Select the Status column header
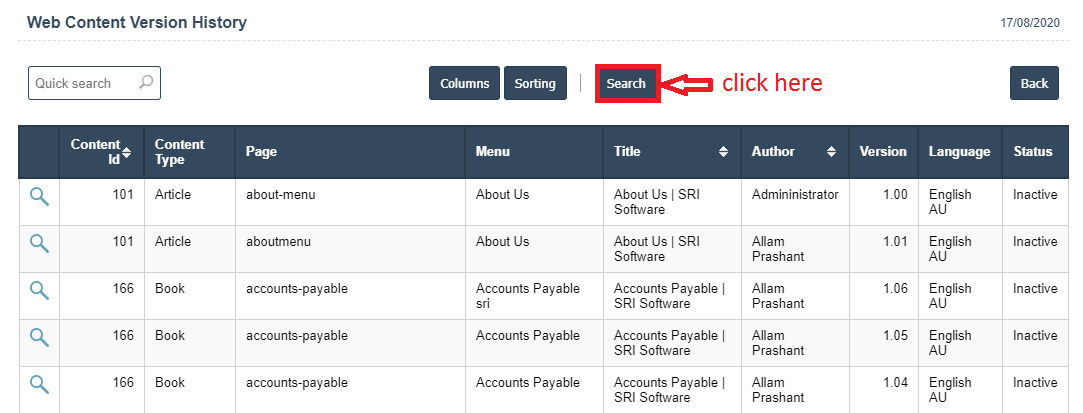The height and width of the screenshot is (413, 1083). (1033, 152)
